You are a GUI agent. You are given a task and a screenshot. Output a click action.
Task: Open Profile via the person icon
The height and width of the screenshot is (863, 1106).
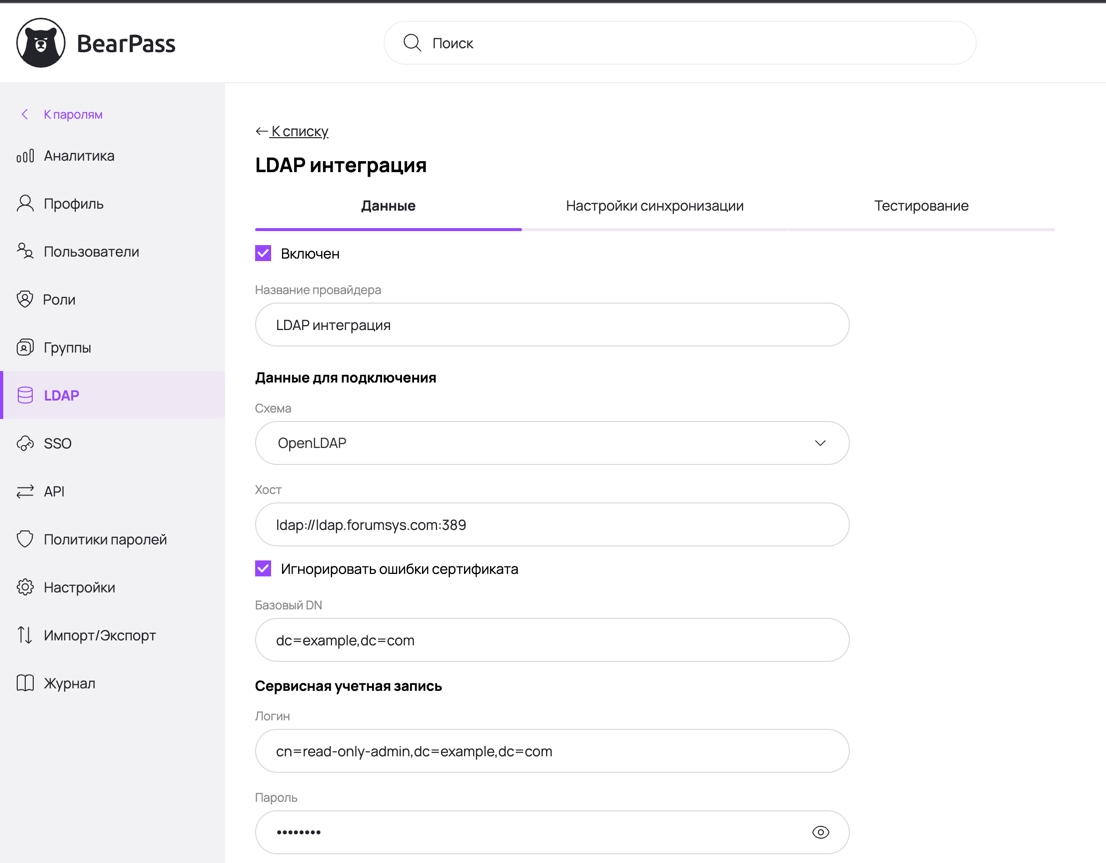[25, 204]
